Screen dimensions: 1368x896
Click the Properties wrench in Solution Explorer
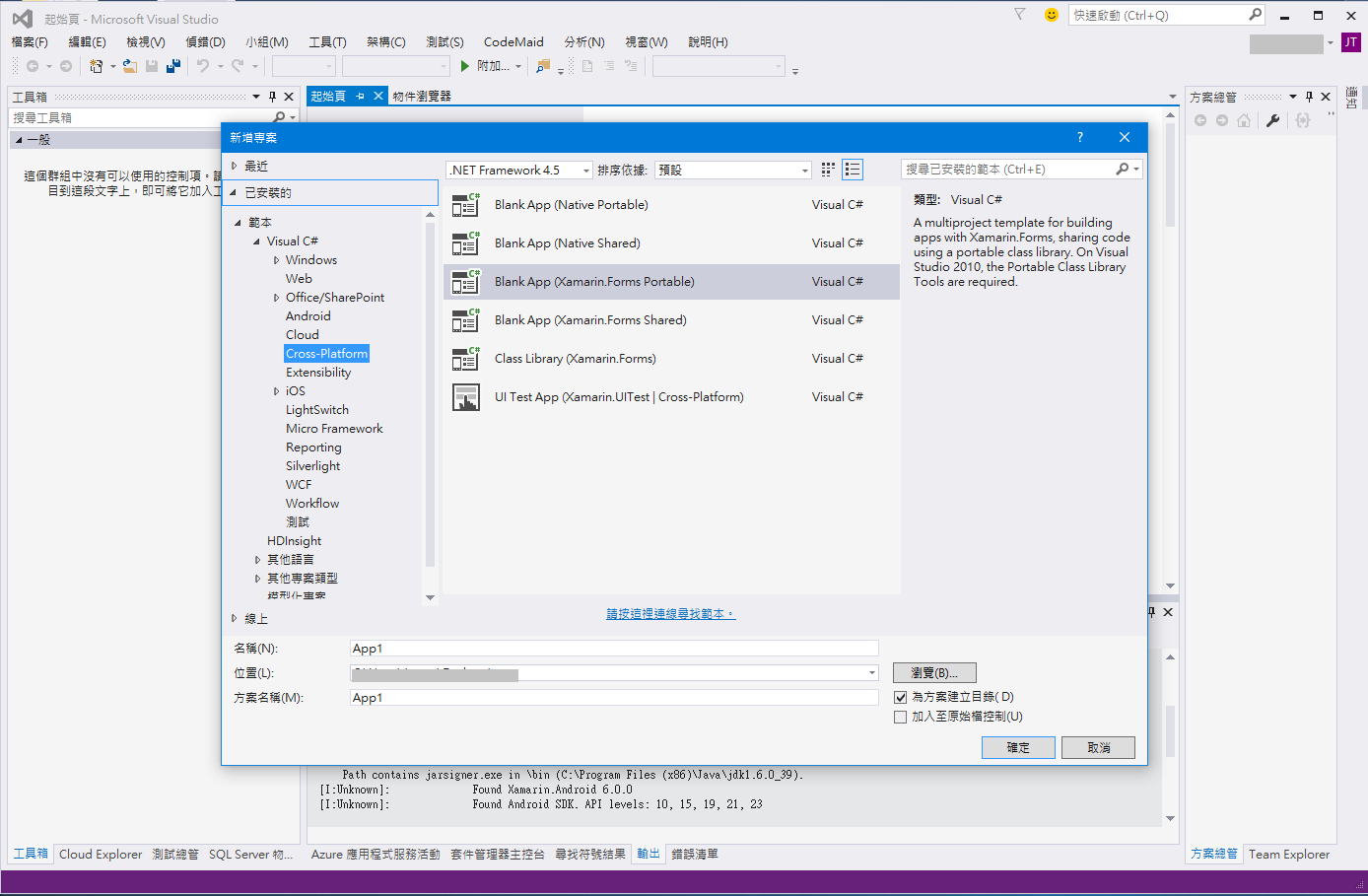[x=1272, y=120]
